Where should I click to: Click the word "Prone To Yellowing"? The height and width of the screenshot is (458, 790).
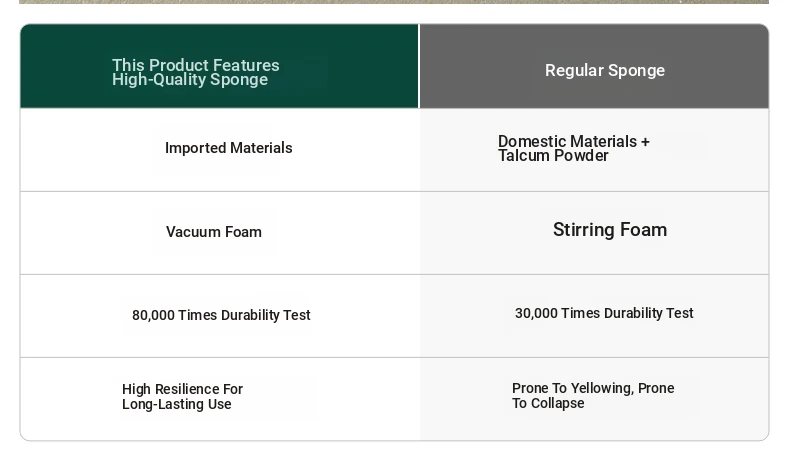pyautogui.click(x=573, y=388)
